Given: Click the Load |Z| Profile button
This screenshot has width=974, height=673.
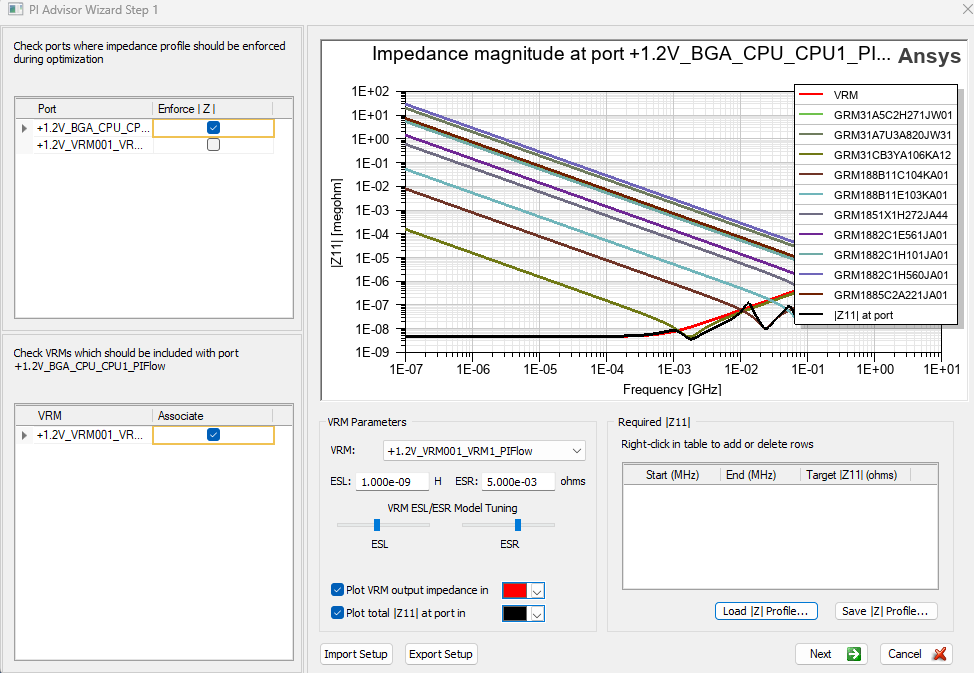Looking at the screenshot, I should [x=766, y=611].
